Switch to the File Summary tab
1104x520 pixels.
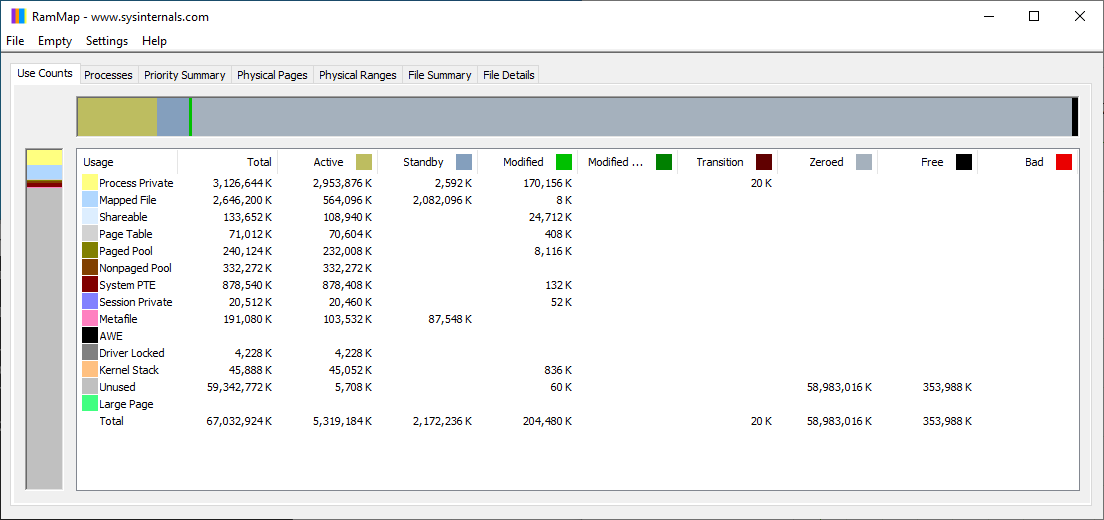tap(439, 75)
